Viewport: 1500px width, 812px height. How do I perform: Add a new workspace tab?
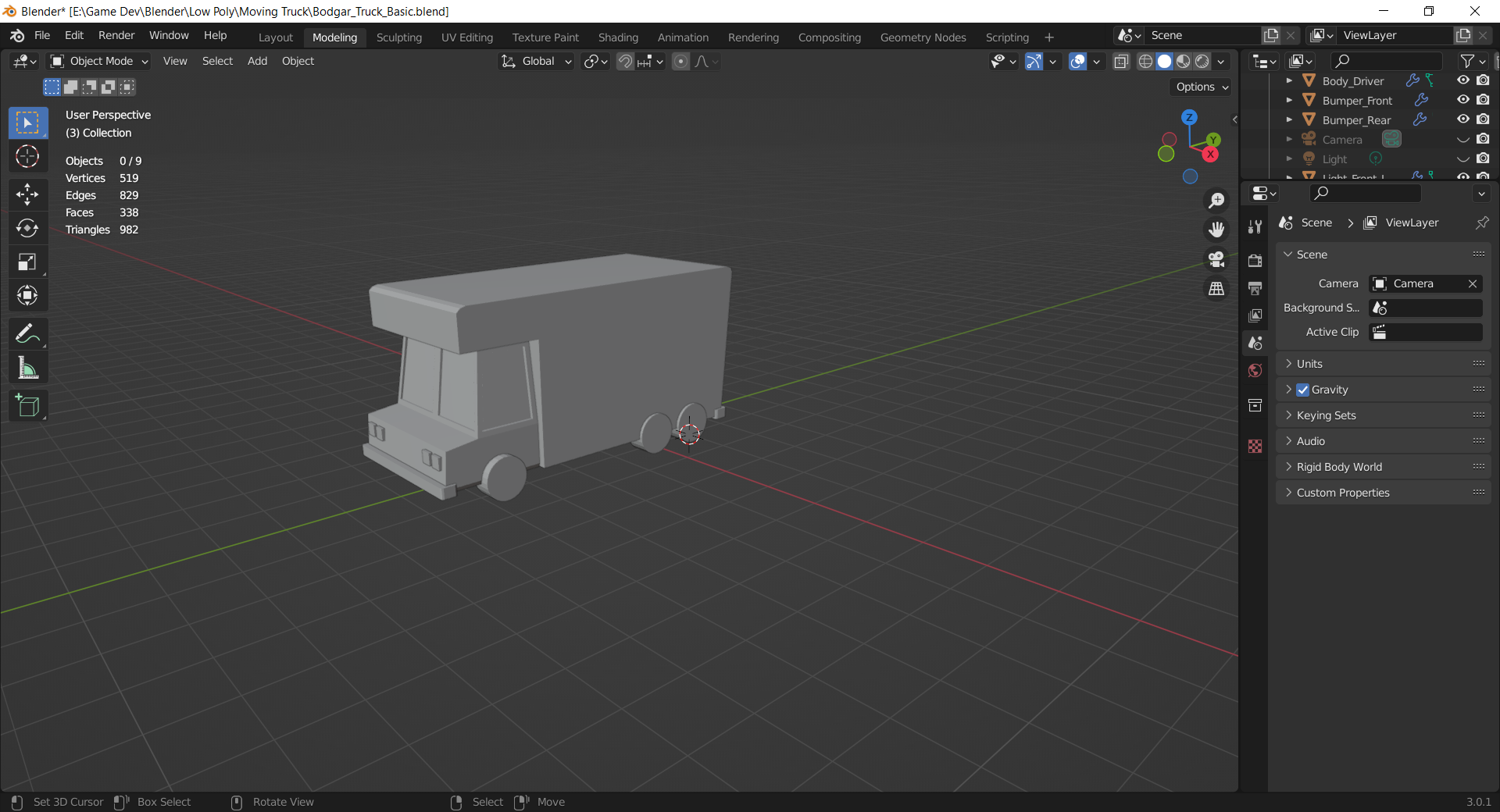click(x=1048, y=37)
